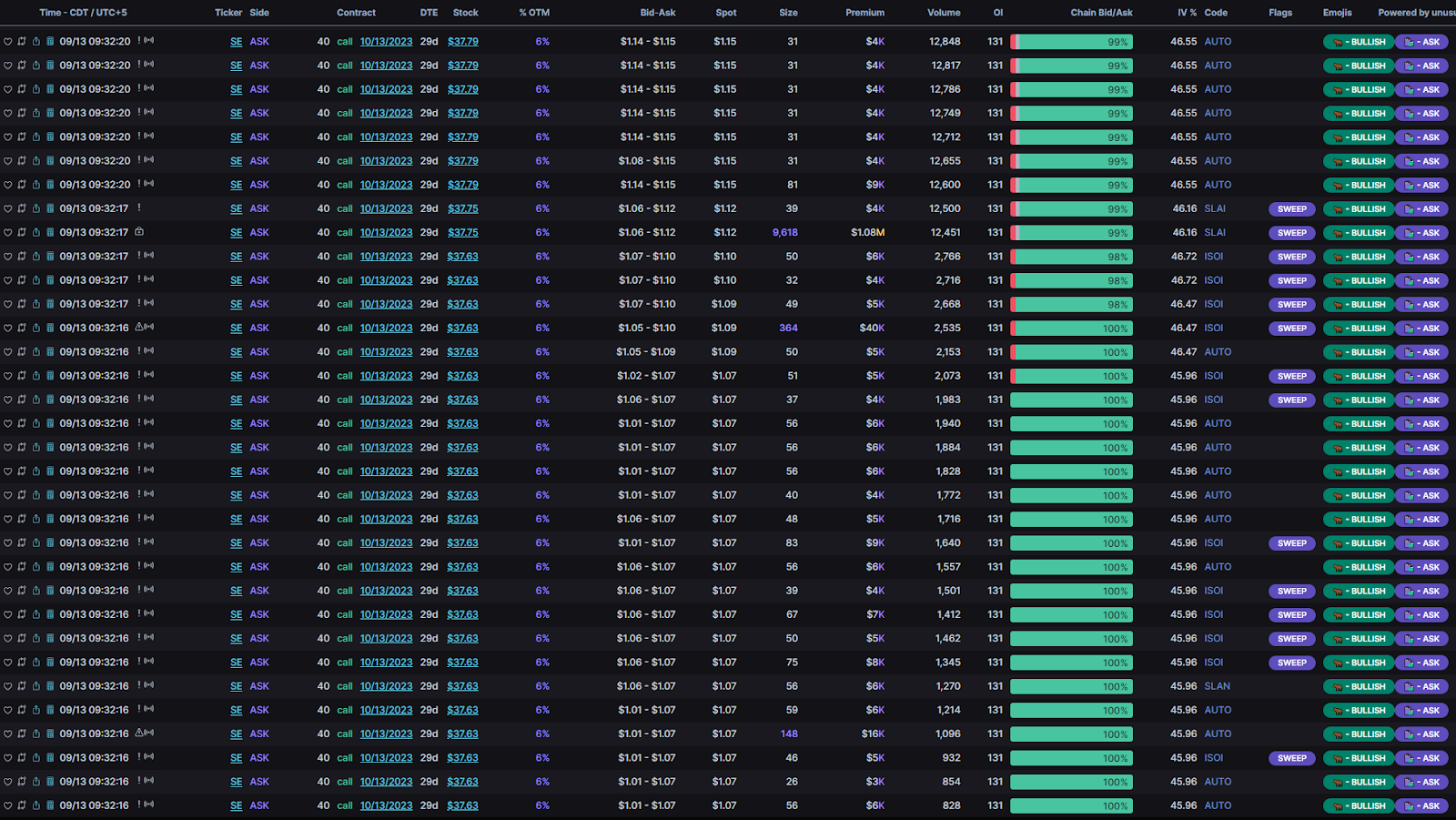
Task: Click the IV % column header
Action: point(1179,13)
